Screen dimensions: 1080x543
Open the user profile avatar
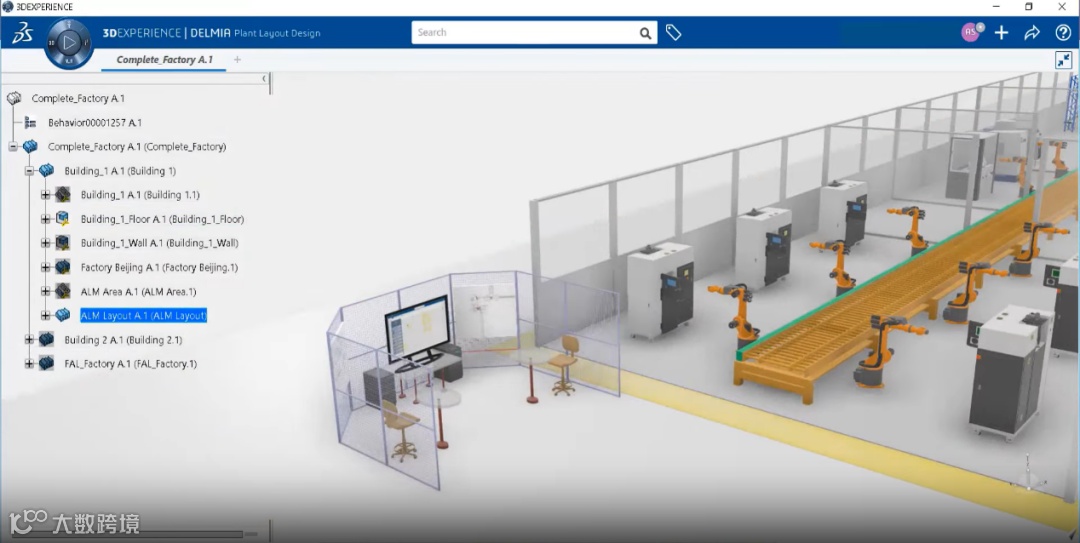click(x=970, y=32)
